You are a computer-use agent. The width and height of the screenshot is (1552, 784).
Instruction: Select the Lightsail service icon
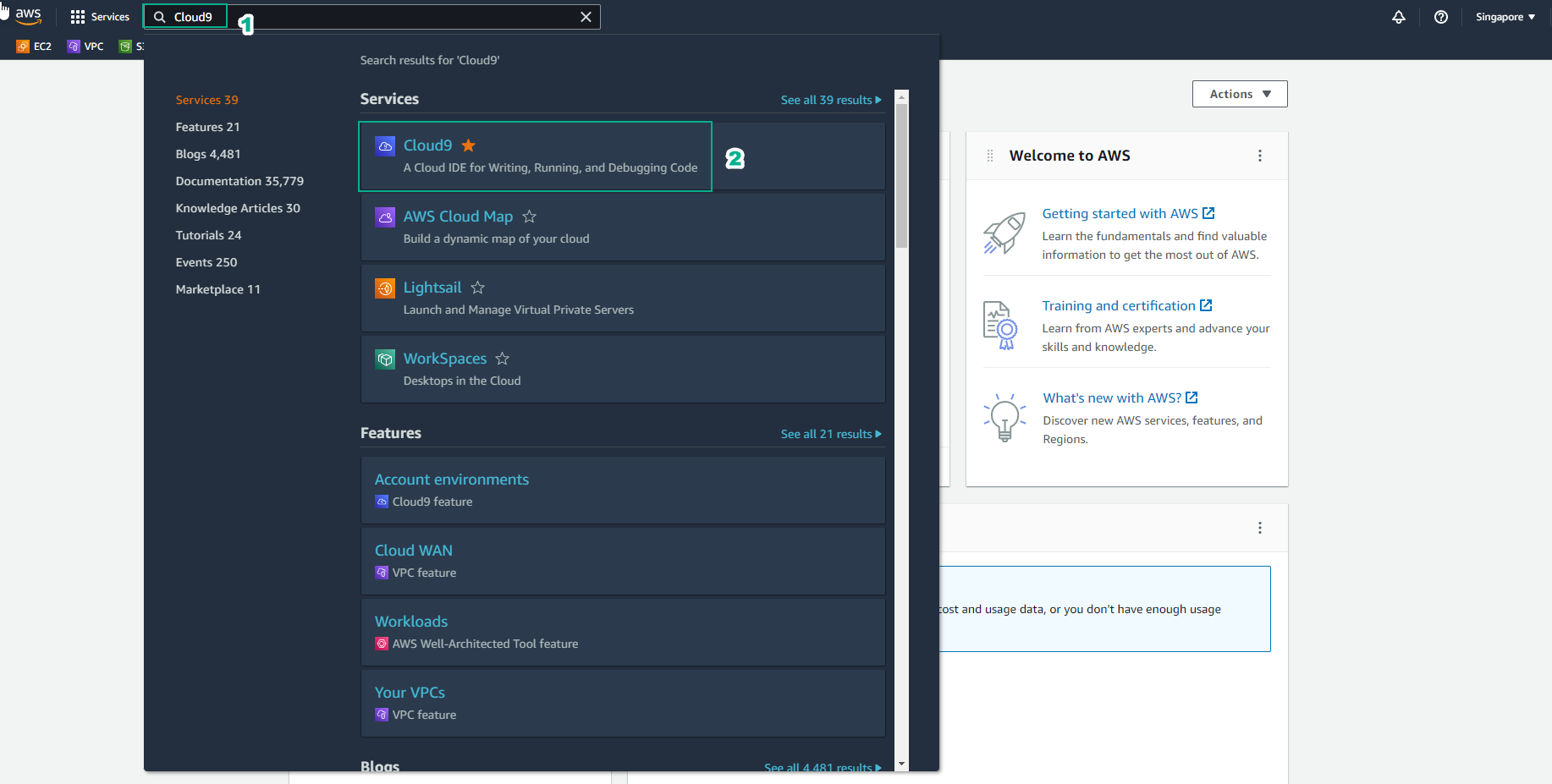385,288
